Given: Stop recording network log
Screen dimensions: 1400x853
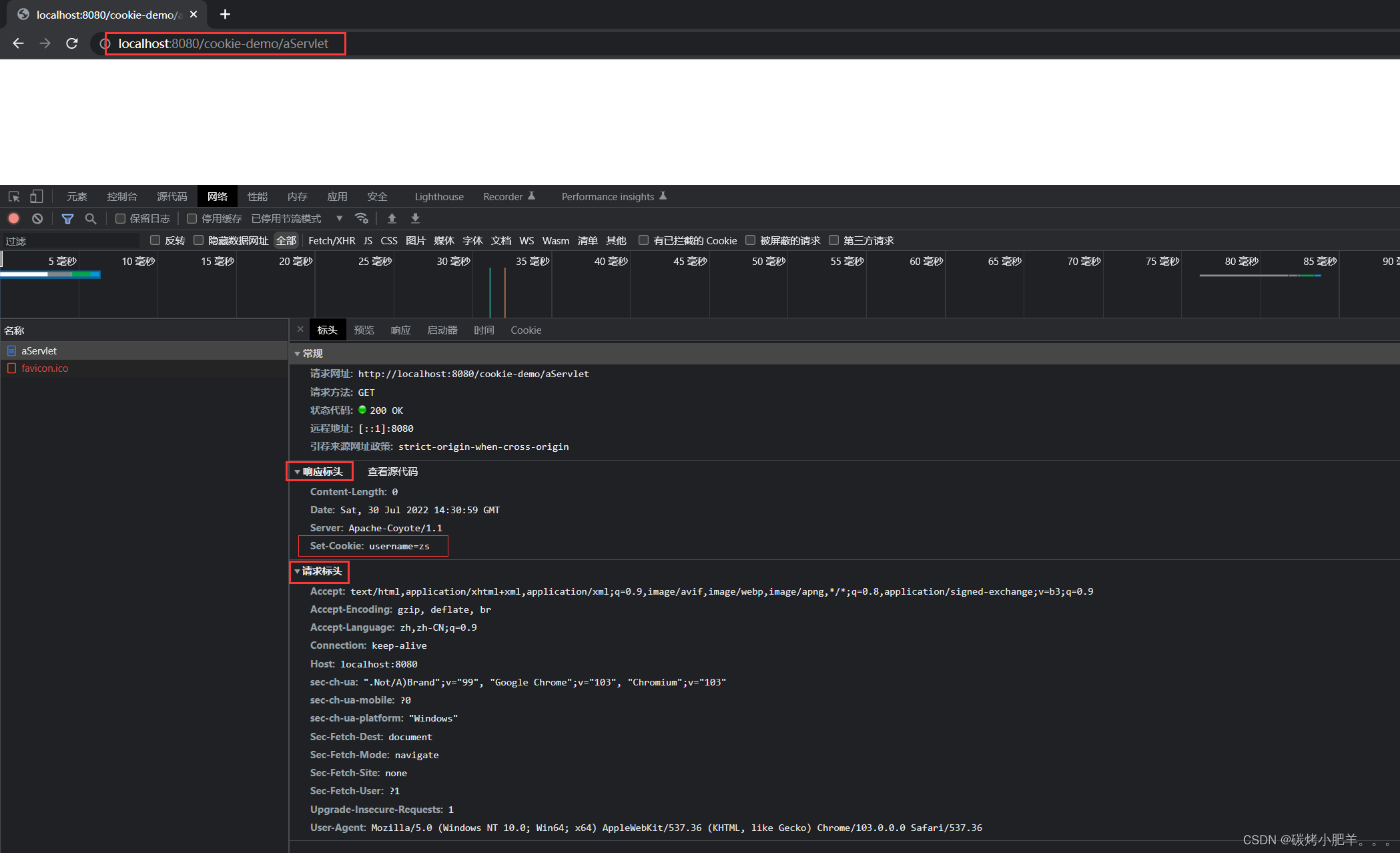Looking at the screenshot, I should tap(13, 218).
